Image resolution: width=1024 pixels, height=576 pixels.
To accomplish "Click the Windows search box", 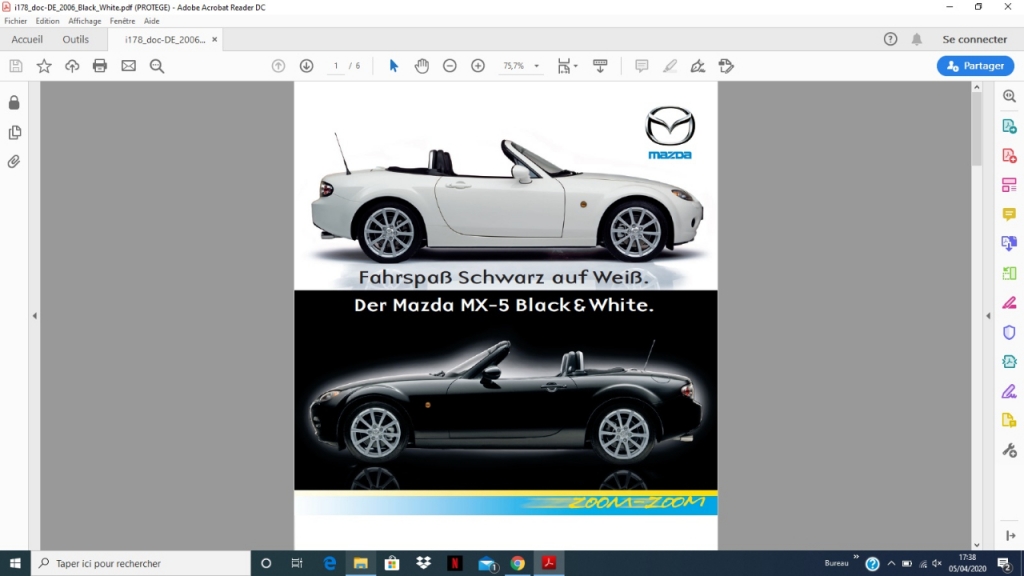I will (140, 563).
